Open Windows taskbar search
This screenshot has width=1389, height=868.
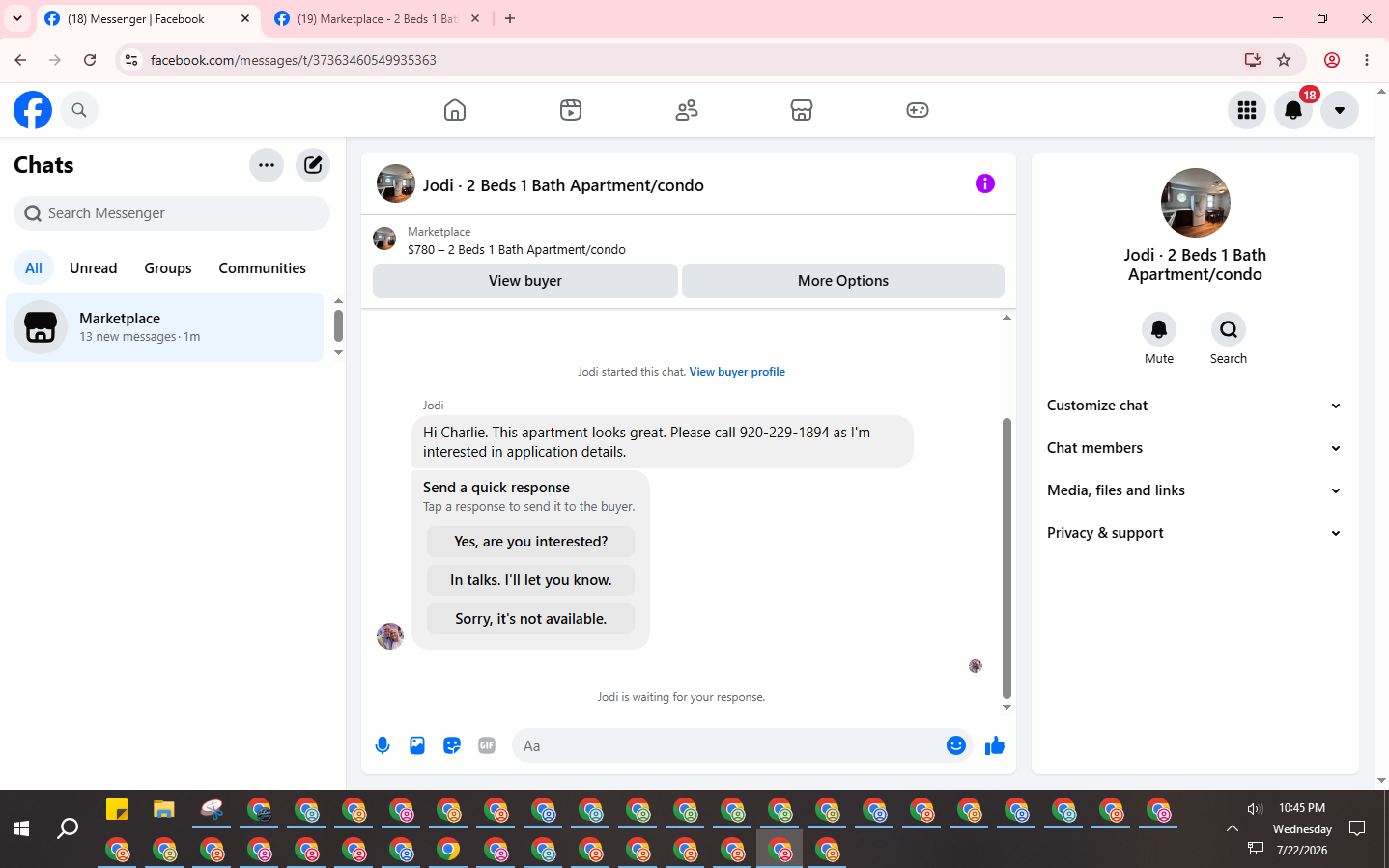pos(68,828)
